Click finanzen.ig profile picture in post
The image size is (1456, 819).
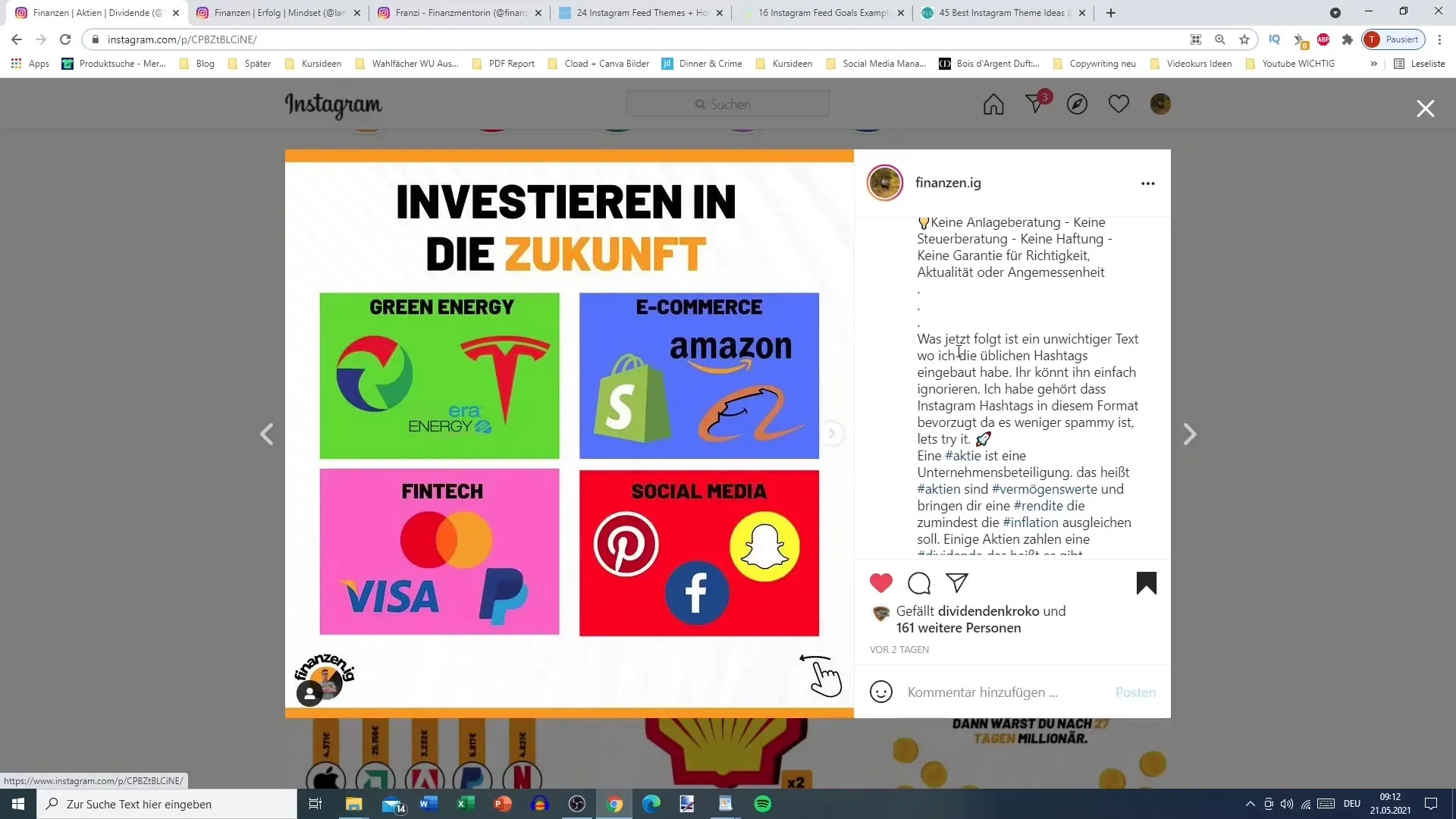(885, 183)
